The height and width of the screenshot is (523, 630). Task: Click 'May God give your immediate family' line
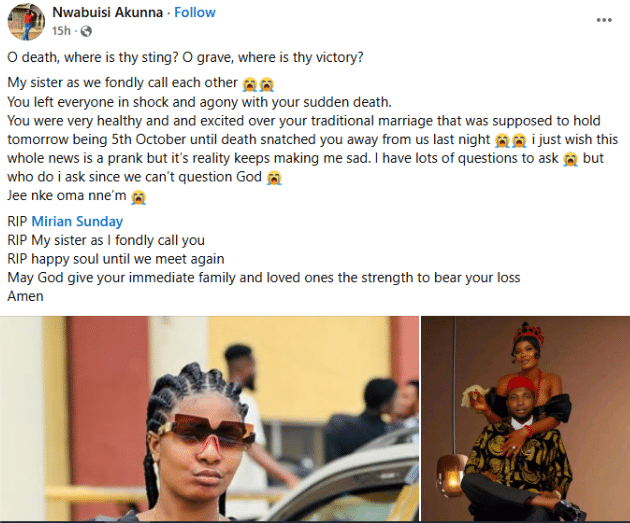(264, 278)
